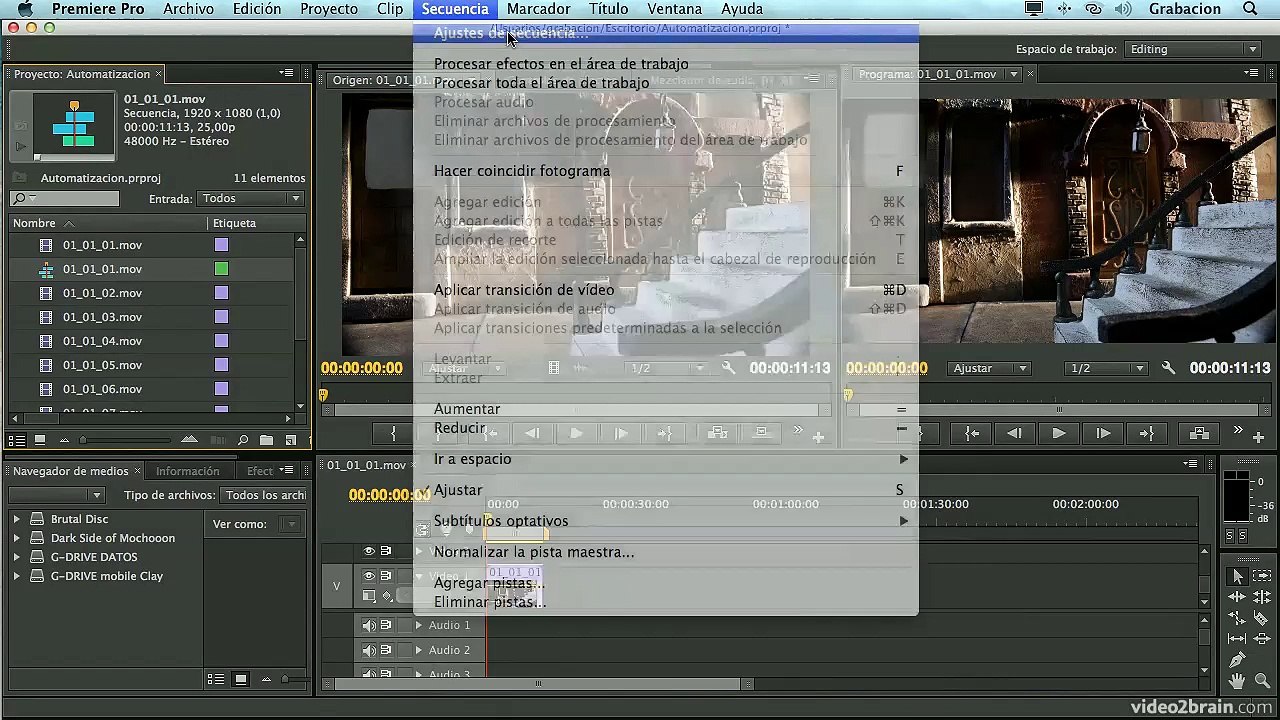Expand the Brutal Disc drive

[x=16, y=519]
